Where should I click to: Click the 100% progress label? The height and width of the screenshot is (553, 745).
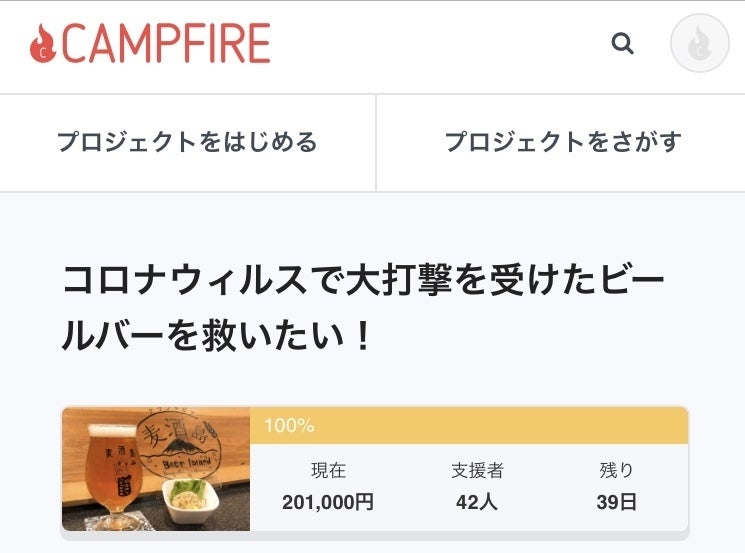tap(289, 425)
